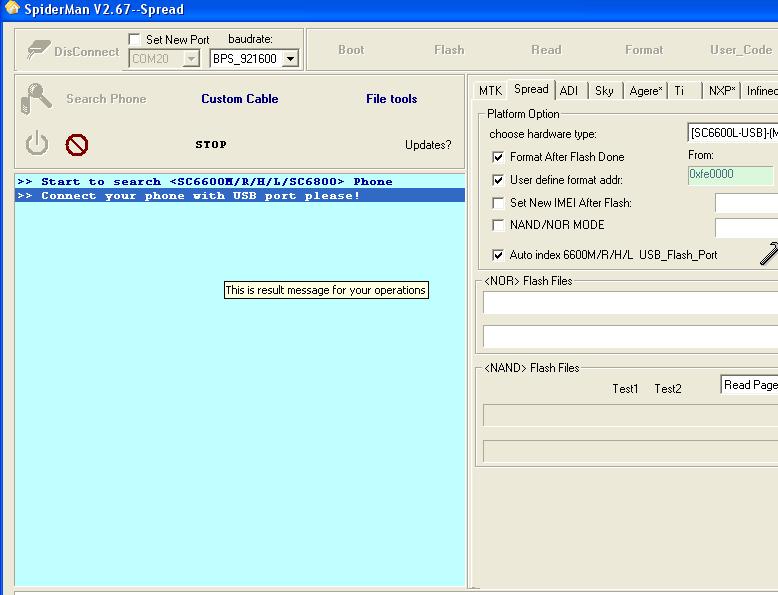The width and height of the screenshot is (778, 595).
Task: Enable Set New IMEI After Flash
Action: pos(498,202)
